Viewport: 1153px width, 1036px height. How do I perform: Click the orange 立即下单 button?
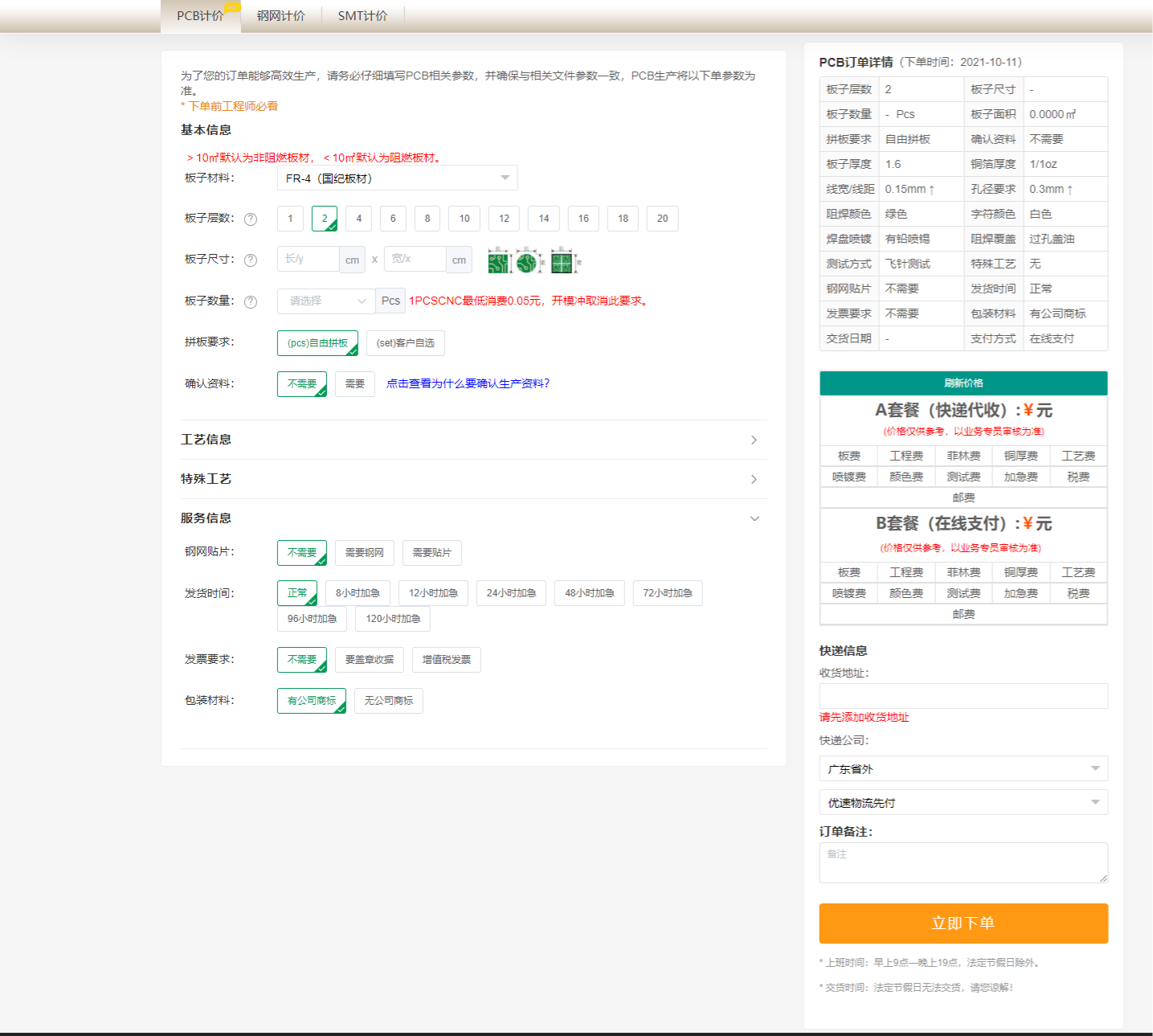(963, 923)
